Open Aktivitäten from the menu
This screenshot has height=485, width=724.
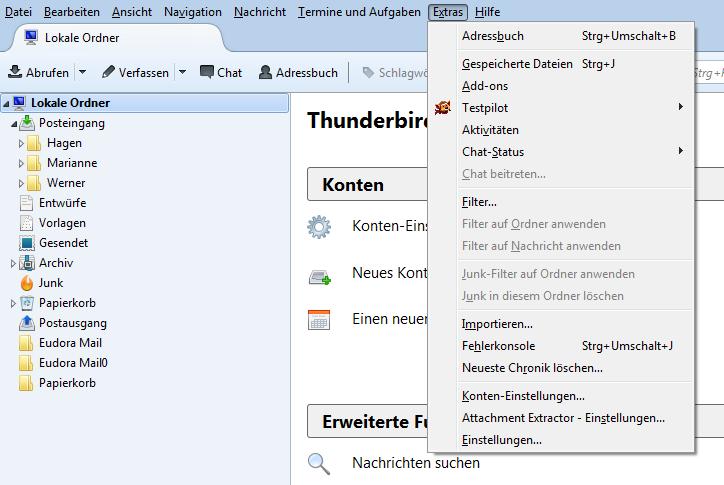pos(561,130)
